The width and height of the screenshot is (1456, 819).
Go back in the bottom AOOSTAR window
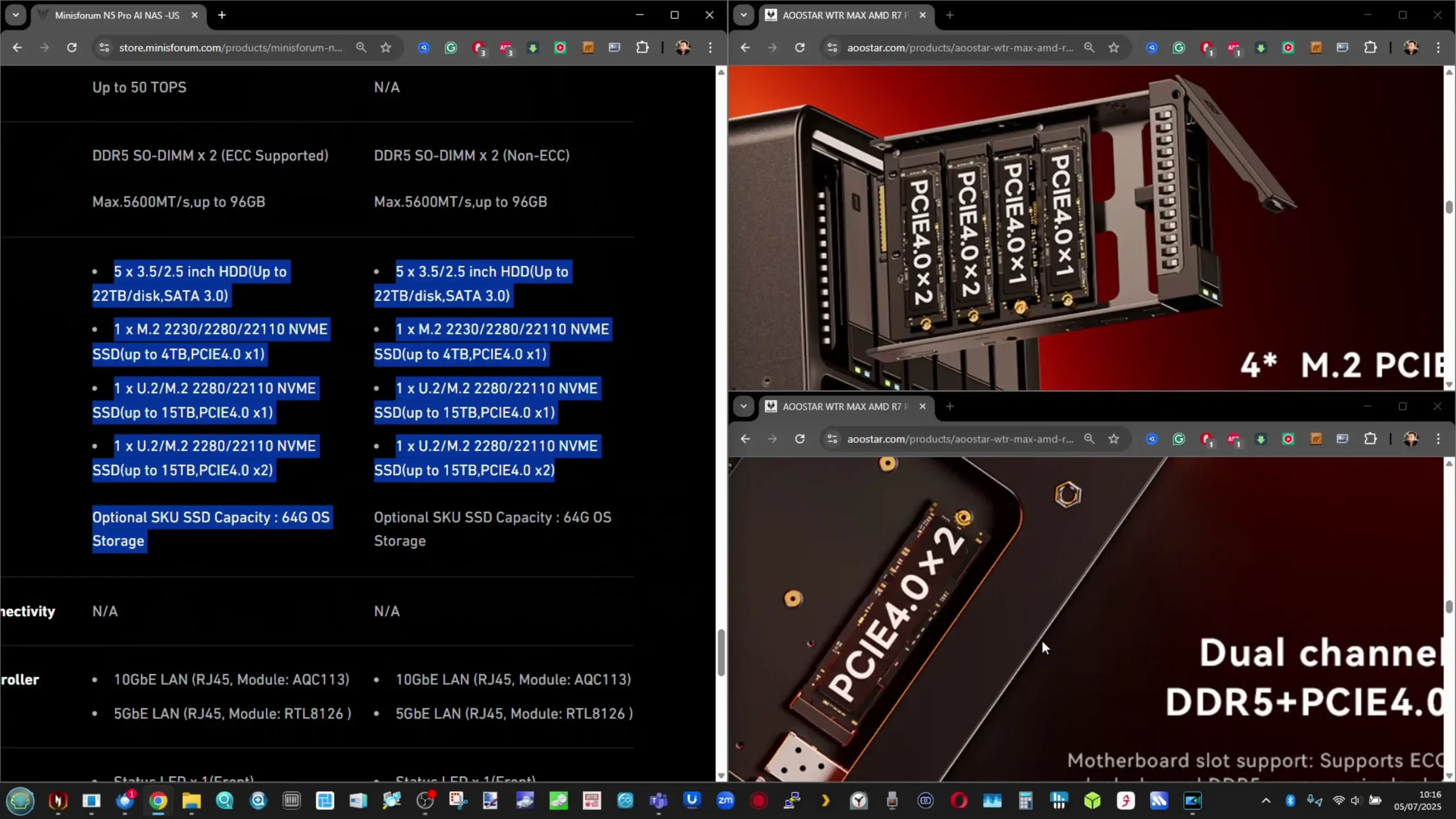tap(745, 439)
